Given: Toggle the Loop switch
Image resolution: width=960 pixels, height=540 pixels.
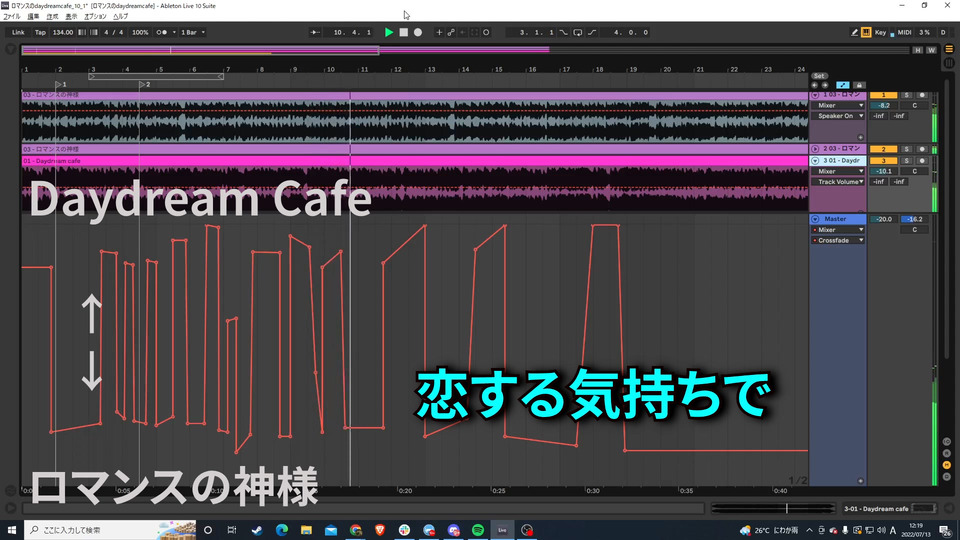Looking at the screenshot, I should 577,32.
